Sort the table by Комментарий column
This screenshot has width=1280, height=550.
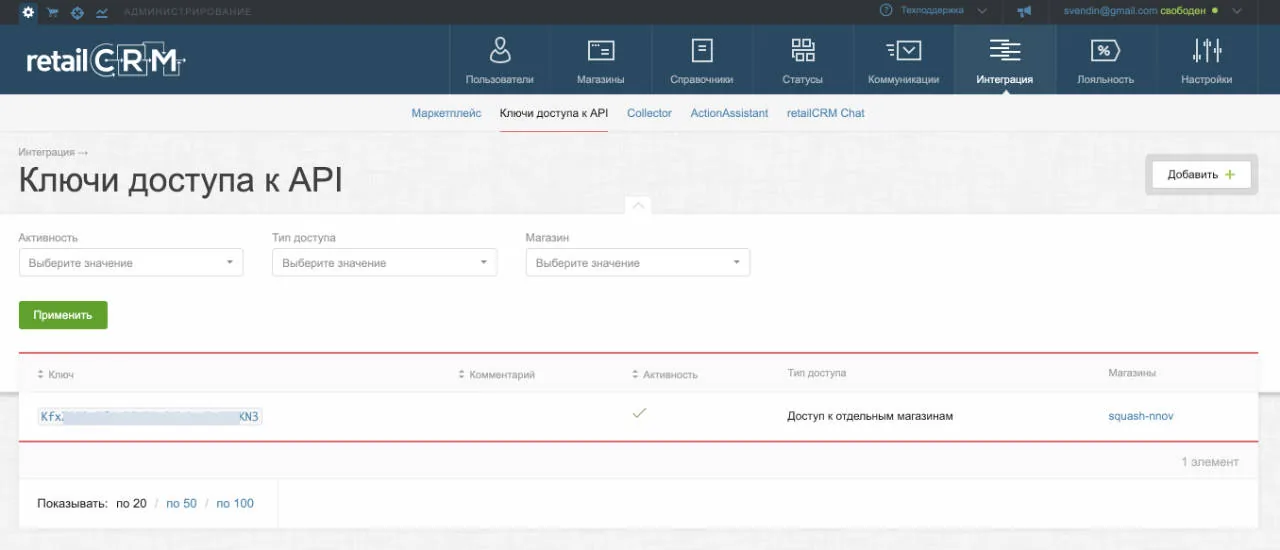[496, 374]
